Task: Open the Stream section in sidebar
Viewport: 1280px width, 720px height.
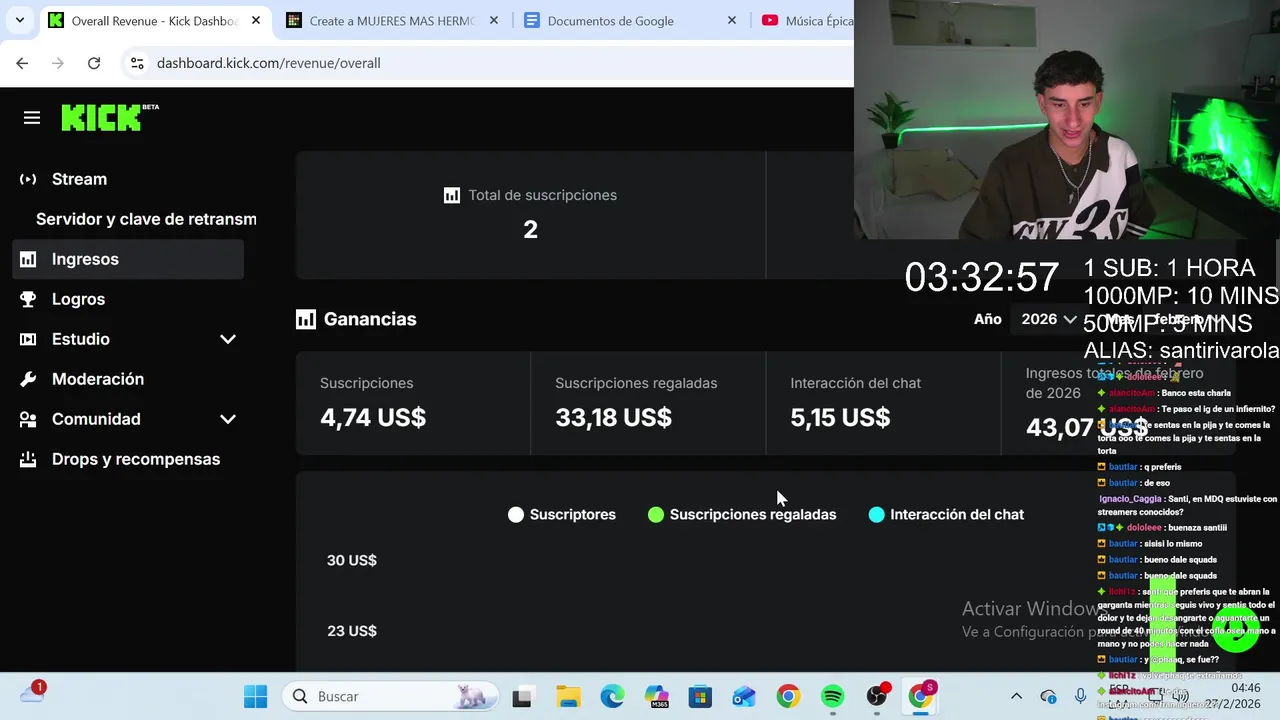Action: (79, 179)
